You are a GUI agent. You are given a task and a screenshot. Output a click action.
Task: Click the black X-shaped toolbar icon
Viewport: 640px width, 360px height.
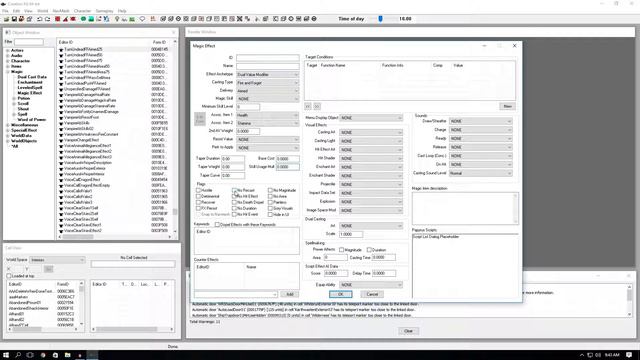coord(240,19)
